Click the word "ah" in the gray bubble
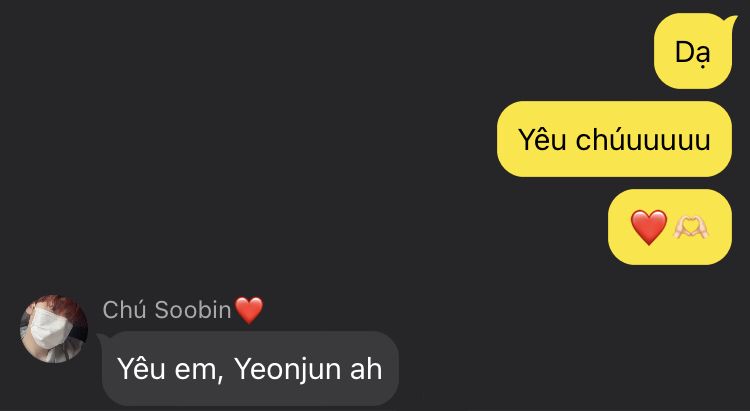This screenshot has height=411, width=750. click(366, 369)
